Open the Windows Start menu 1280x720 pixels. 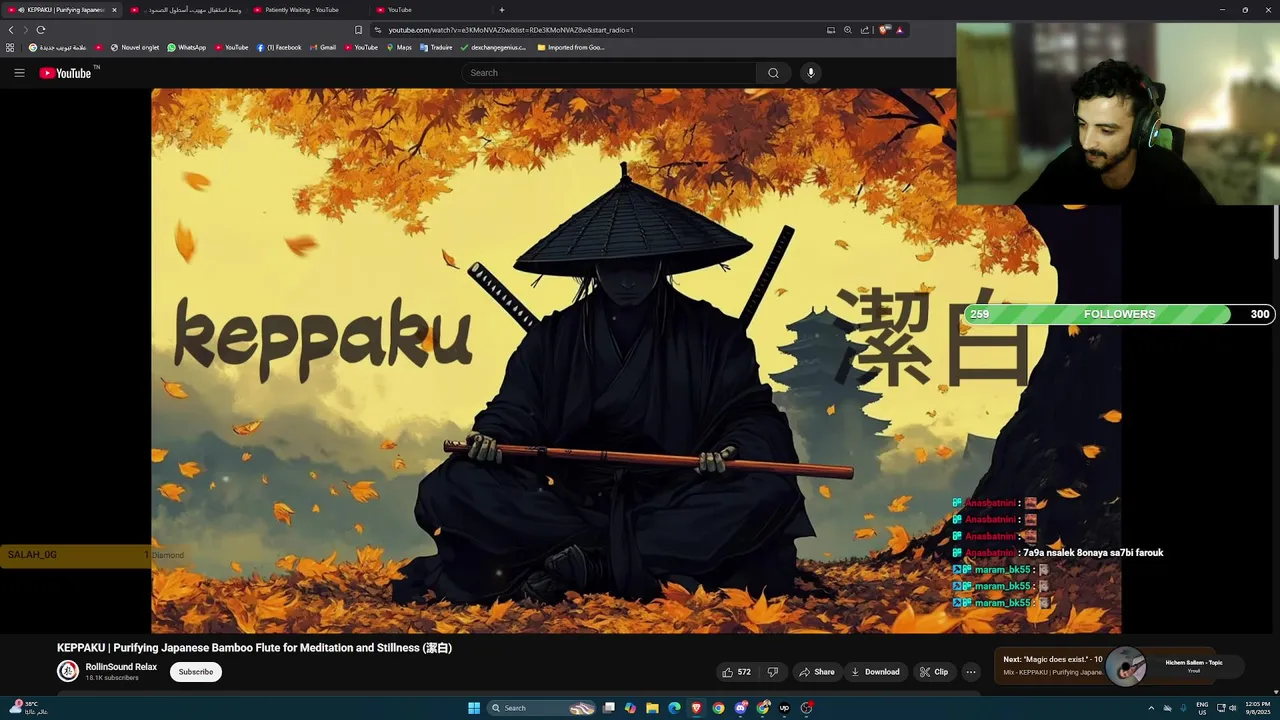tap(474, 708)
